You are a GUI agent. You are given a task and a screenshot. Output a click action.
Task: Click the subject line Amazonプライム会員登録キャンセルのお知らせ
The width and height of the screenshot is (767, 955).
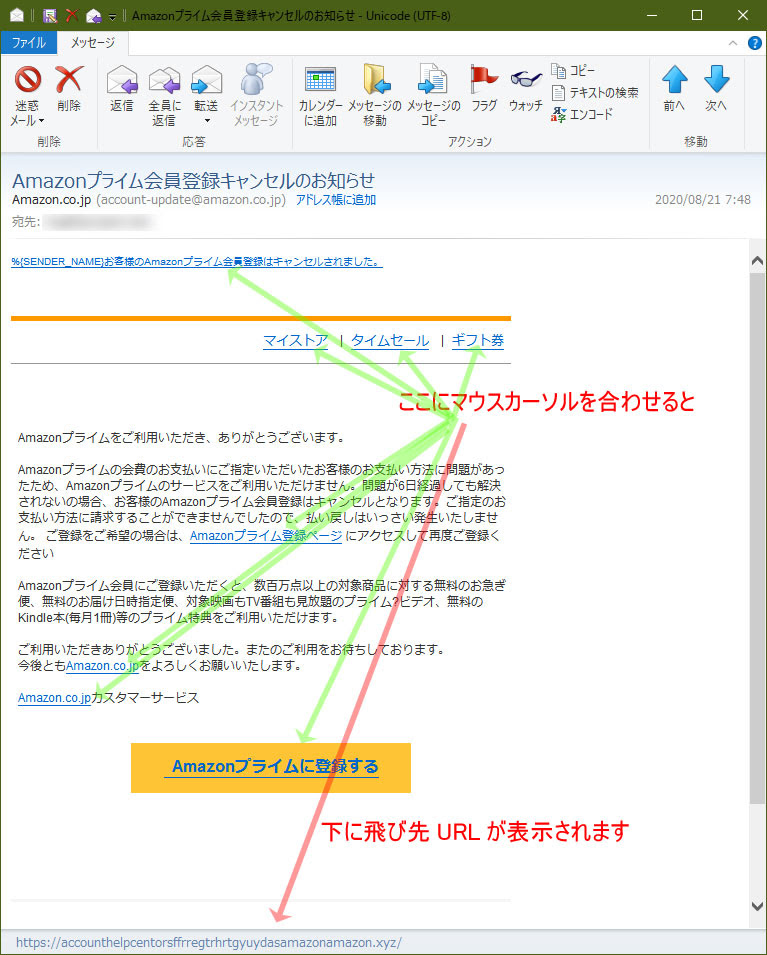coord(193,180)
